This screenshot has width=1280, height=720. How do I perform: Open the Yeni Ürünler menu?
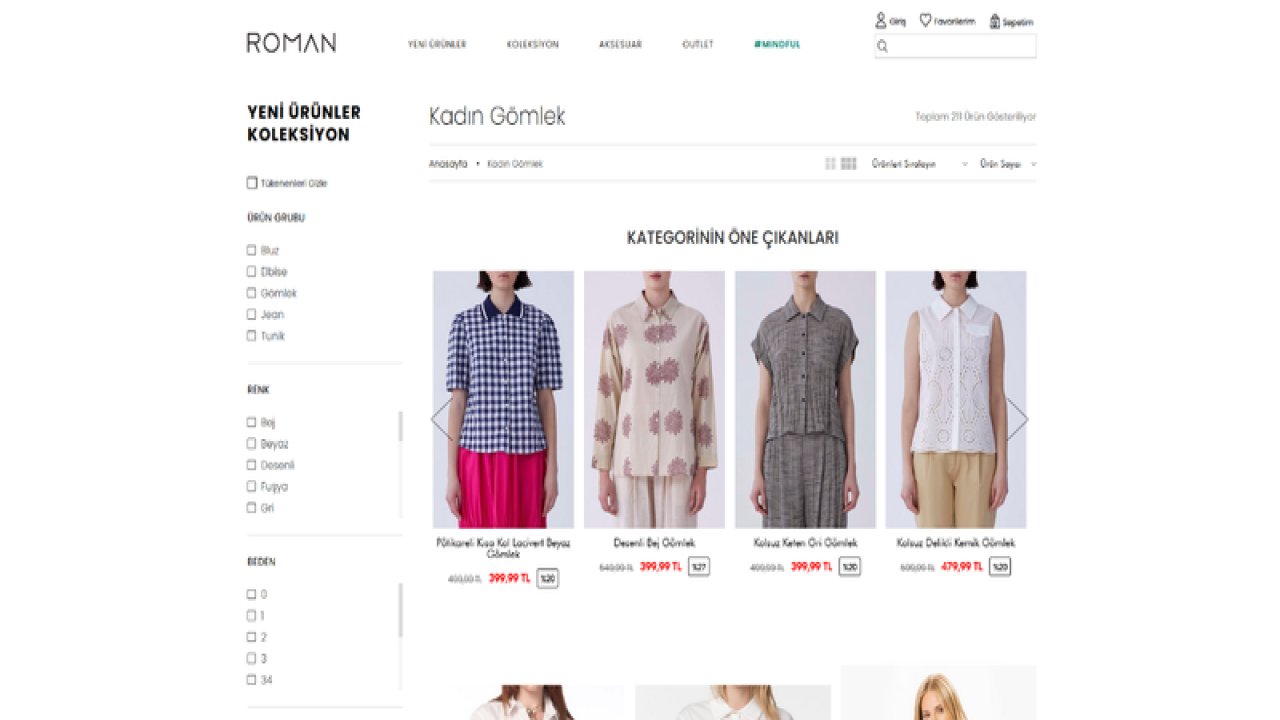pos(437,44)
